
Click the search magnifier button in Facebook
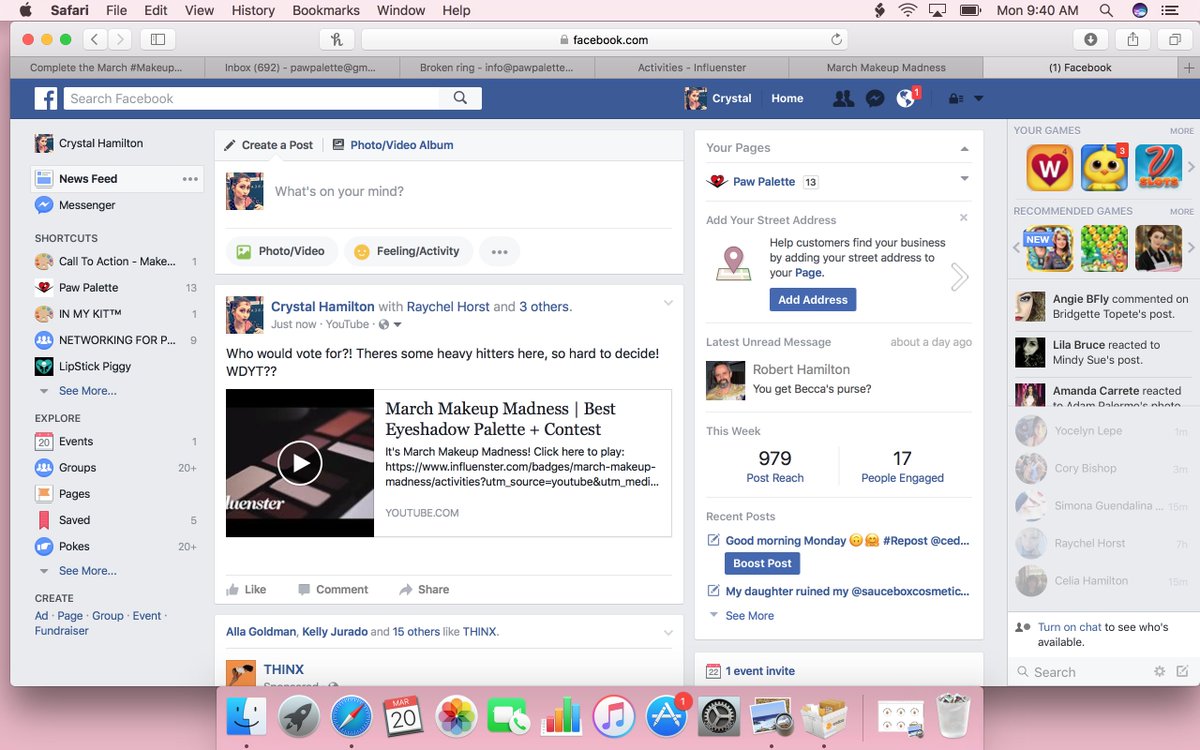(x=460, y=98)
